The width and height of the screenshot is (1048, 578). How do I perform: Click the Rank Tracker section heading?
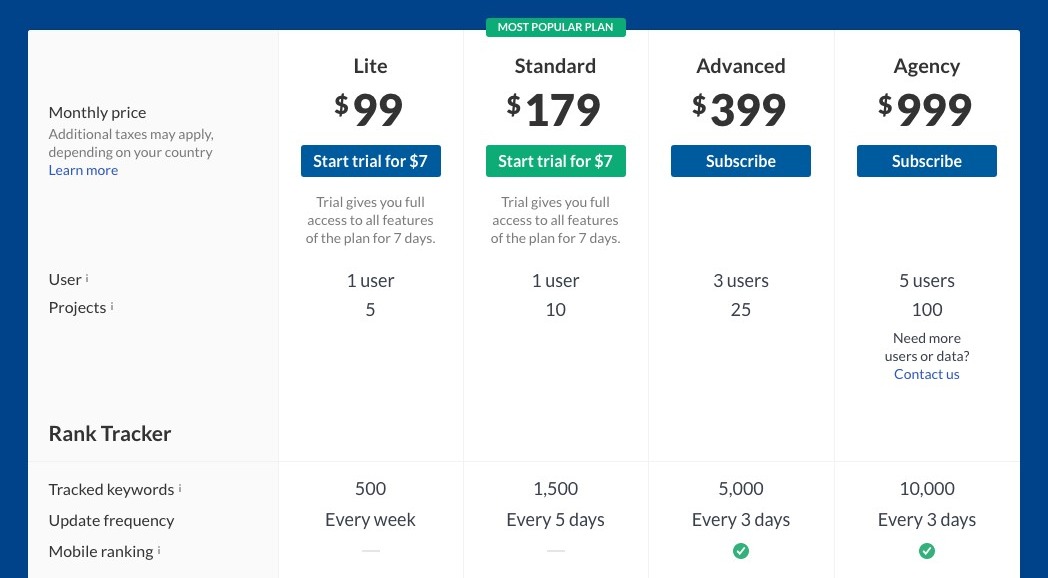click(110, 434)
